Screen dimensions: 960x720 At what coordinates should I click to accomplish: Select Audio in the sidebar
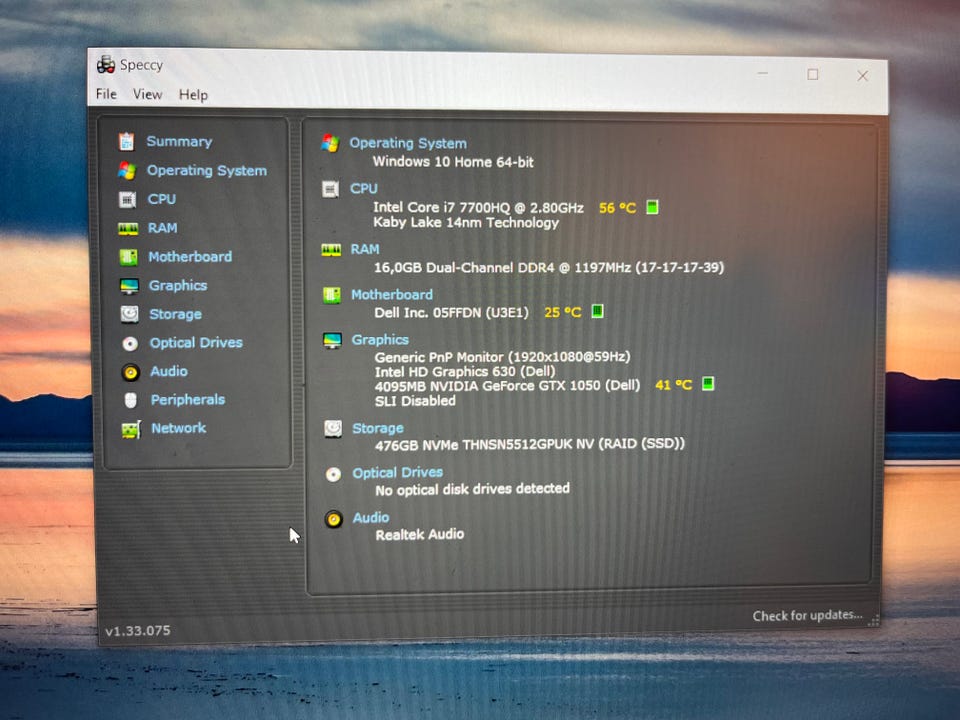pyautogui.click(x=169, y=371)
